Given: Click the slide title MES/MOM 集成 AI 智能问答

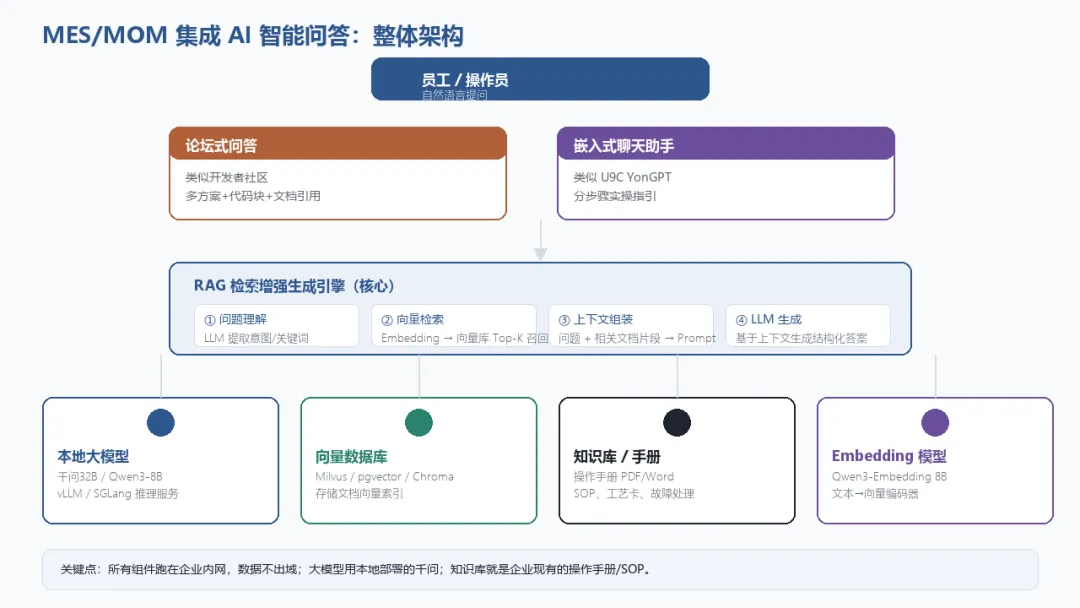Looking at the screenshot, I should coord(253,36).
